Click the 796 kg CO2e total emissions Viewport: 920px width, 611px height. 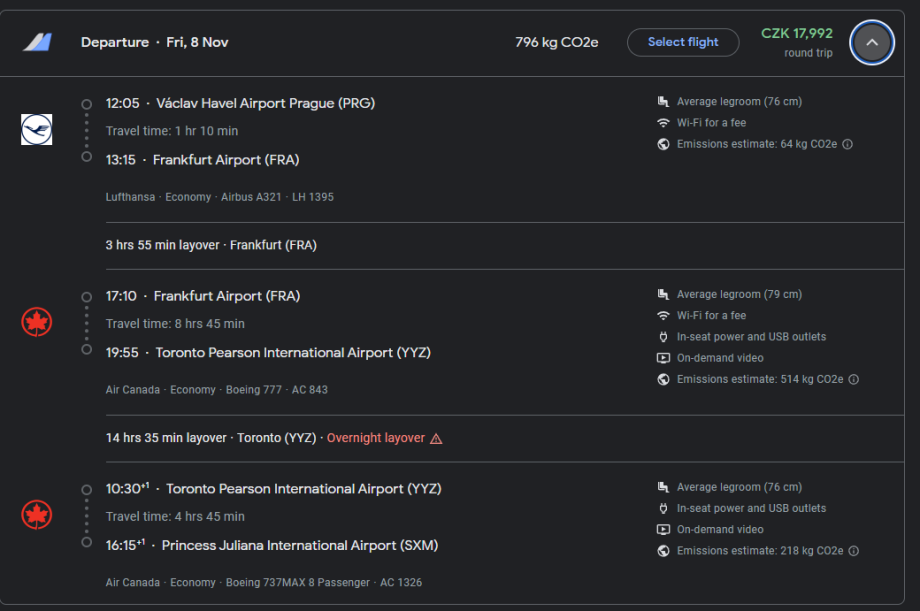coord(557,42)
